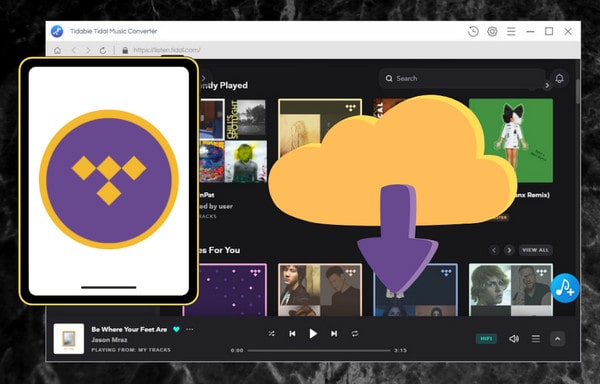Open the two men mix cover
This screenshot has width=600, height=384.
click(320, 290)
